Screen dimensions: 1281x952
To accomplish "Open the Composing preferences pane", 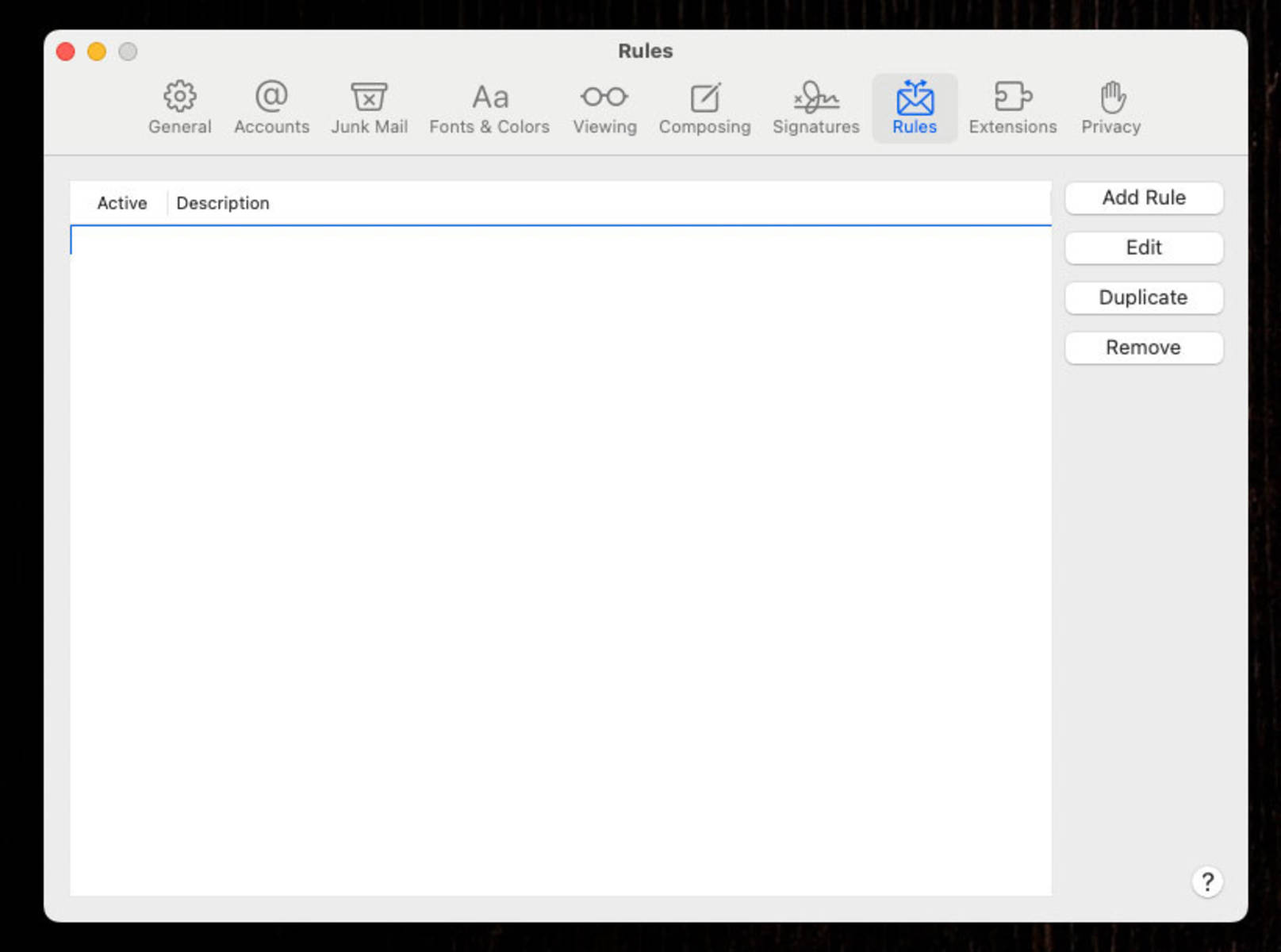I will (704, 108).
